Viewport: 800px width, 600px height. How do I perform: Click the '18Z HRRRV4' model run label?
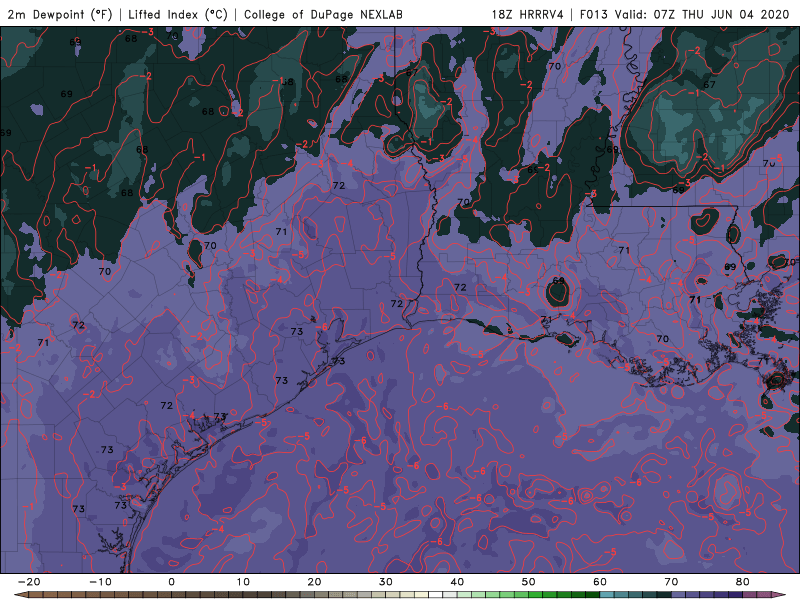527,14
